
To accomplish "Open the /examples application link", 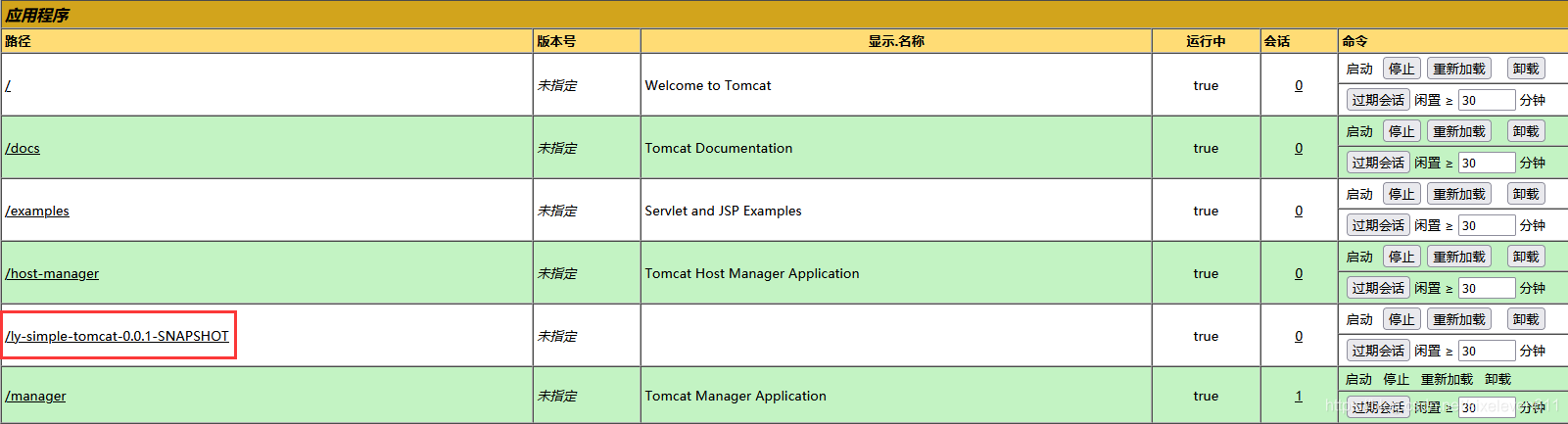I will pyautogui.click(x=37, y=211).
